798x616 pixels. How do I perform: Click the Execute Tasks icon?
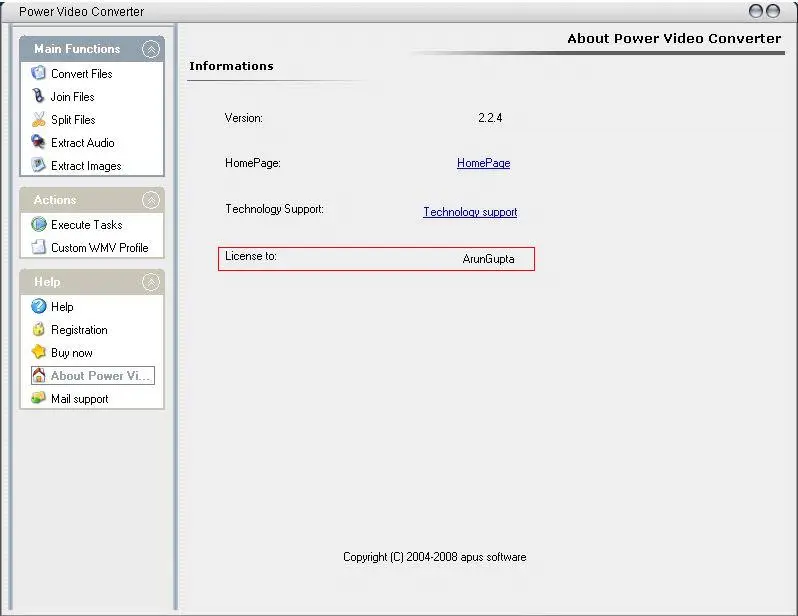(x=39, y=224)
